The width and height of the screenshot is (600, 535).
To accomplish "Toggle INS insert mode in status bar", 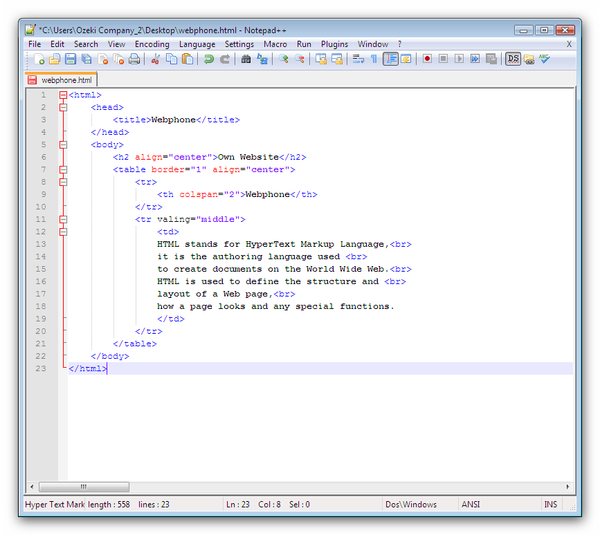I will (551, 504).
